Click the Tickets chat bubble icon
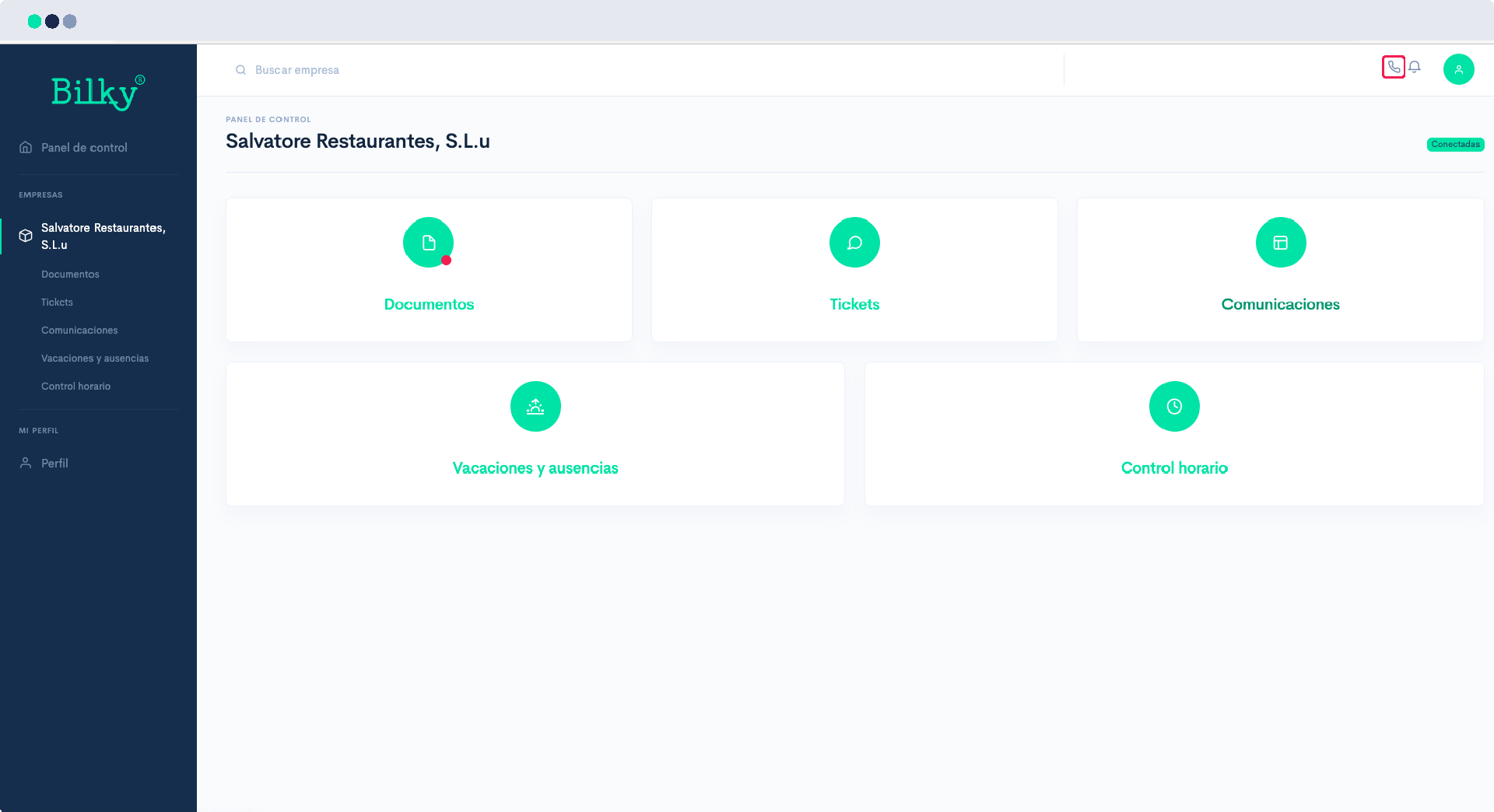This screenshot has width=1494, height=812. 854,243
